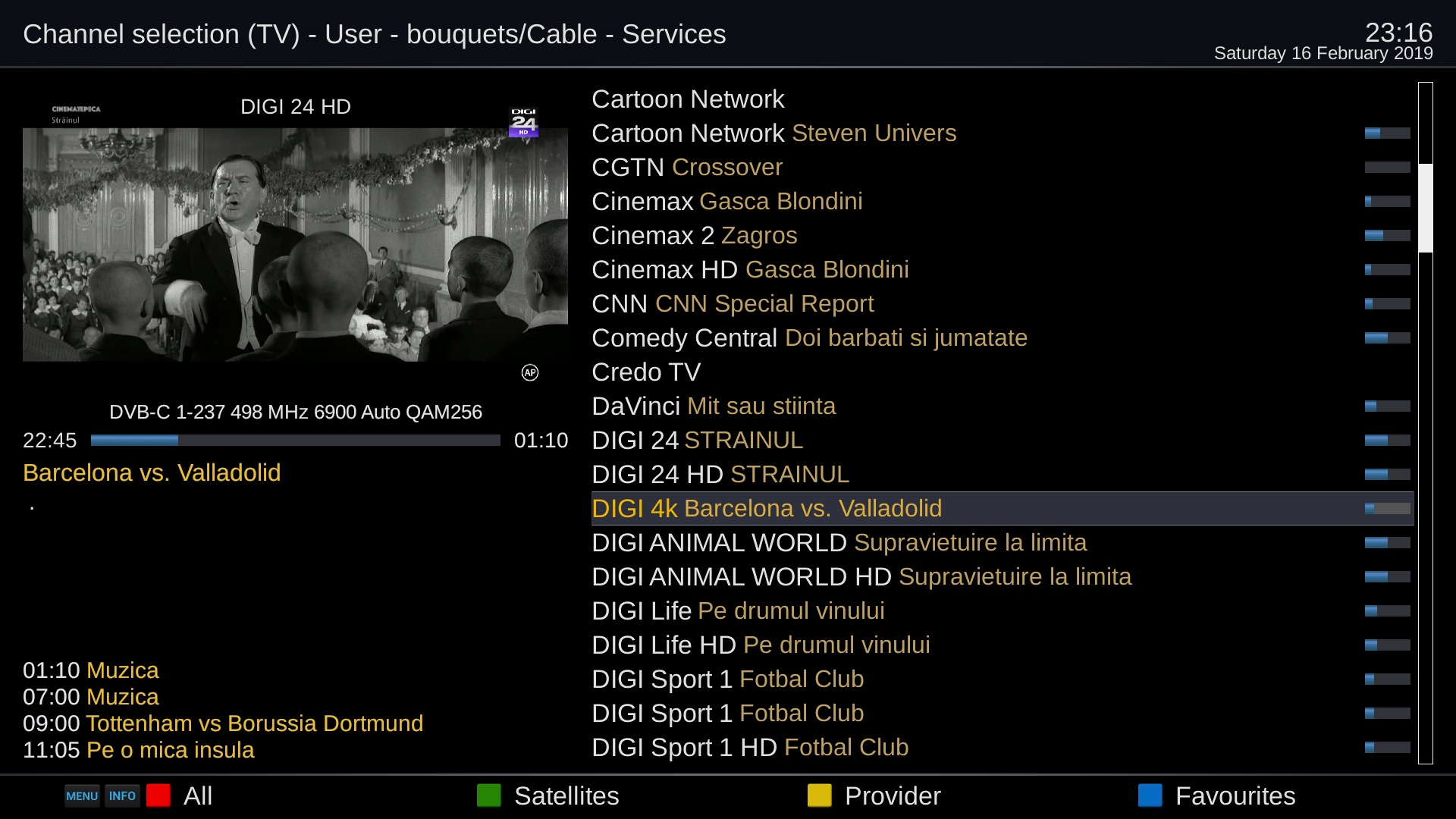The image size is (1456, 819).
Task: Click the yellow Provider color button
Action: [820, 795]
